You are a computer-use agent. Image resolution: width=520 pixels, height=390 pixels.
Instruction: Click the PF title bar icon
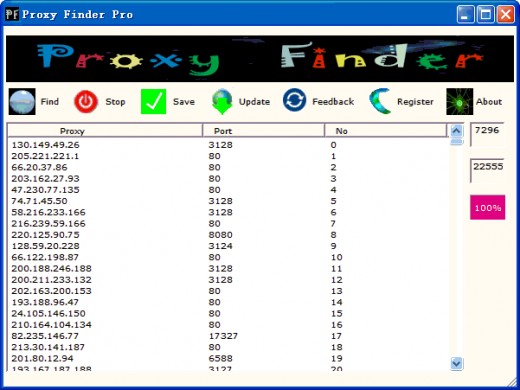[12, 15]
